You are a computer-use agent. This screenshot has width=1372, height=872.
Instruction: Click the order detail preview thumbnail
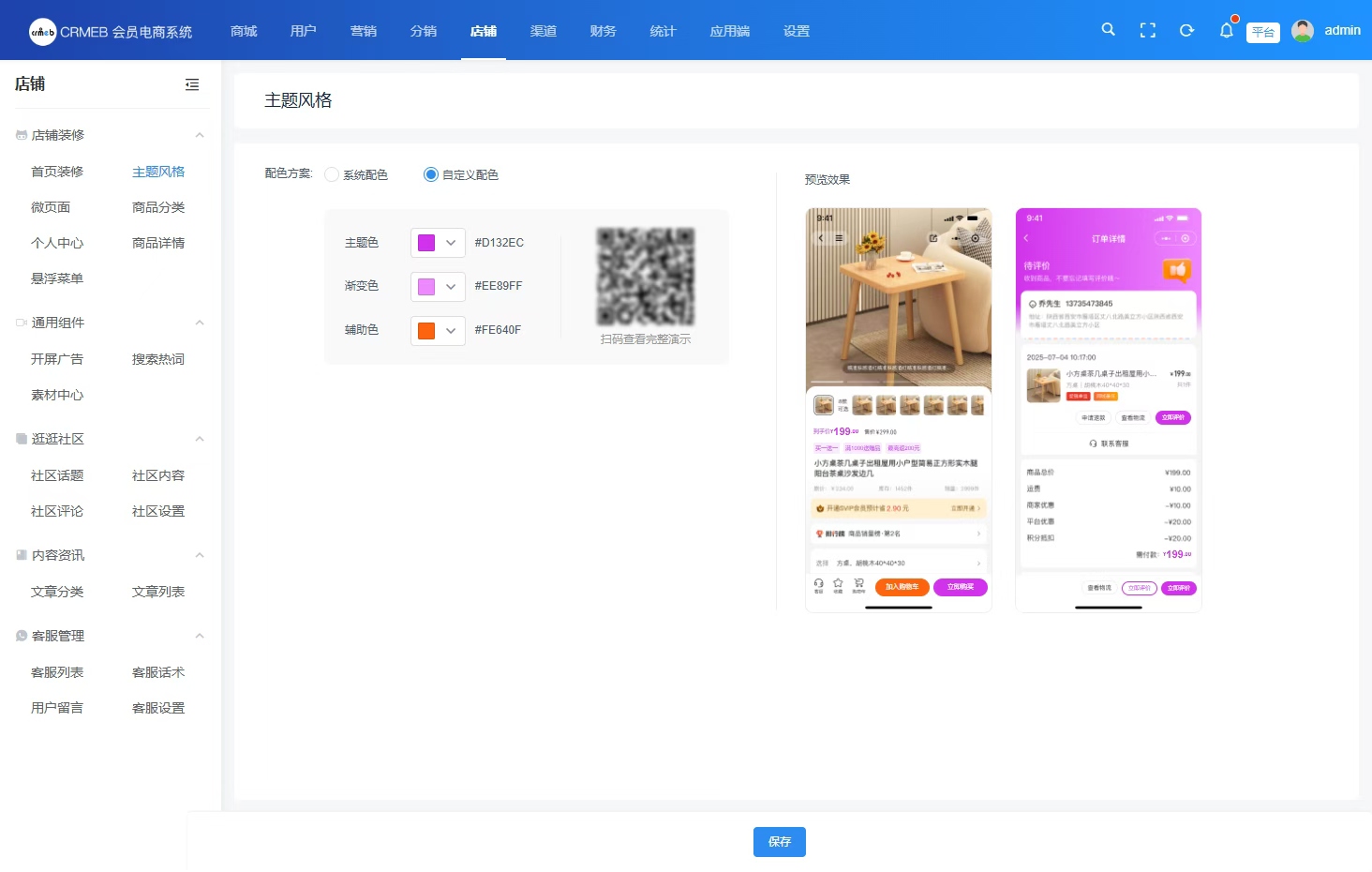coord(1108,410)
